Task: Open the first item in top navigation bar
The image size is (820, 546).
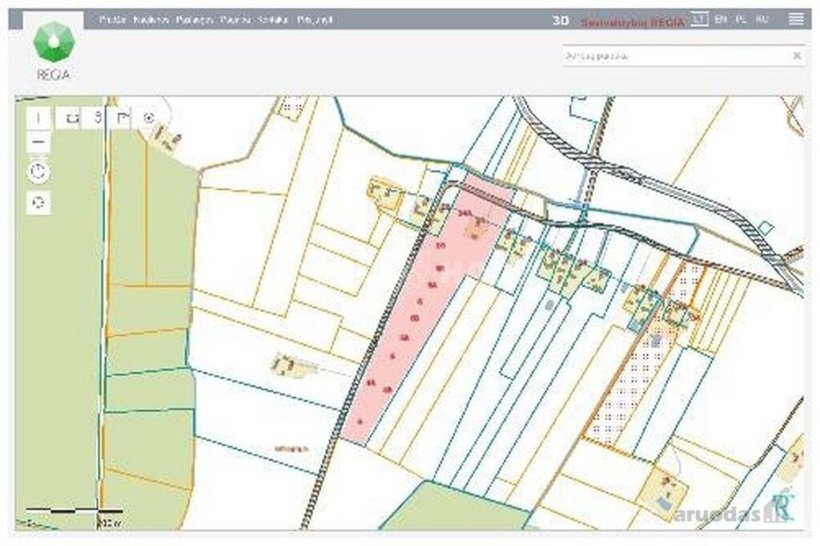Action: [112, 19]
